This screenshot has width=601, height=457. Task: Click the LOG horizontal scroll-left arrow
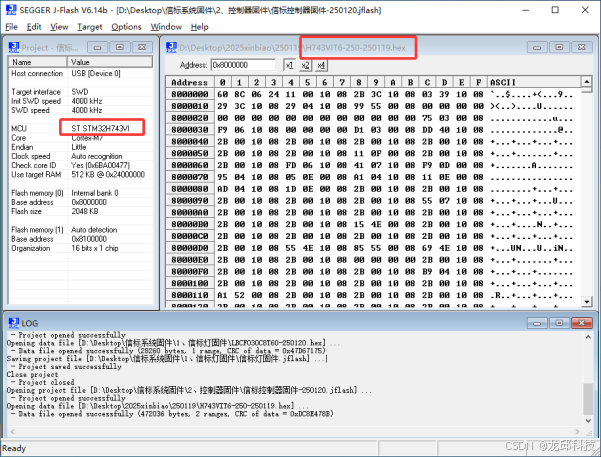pos(12,431)
